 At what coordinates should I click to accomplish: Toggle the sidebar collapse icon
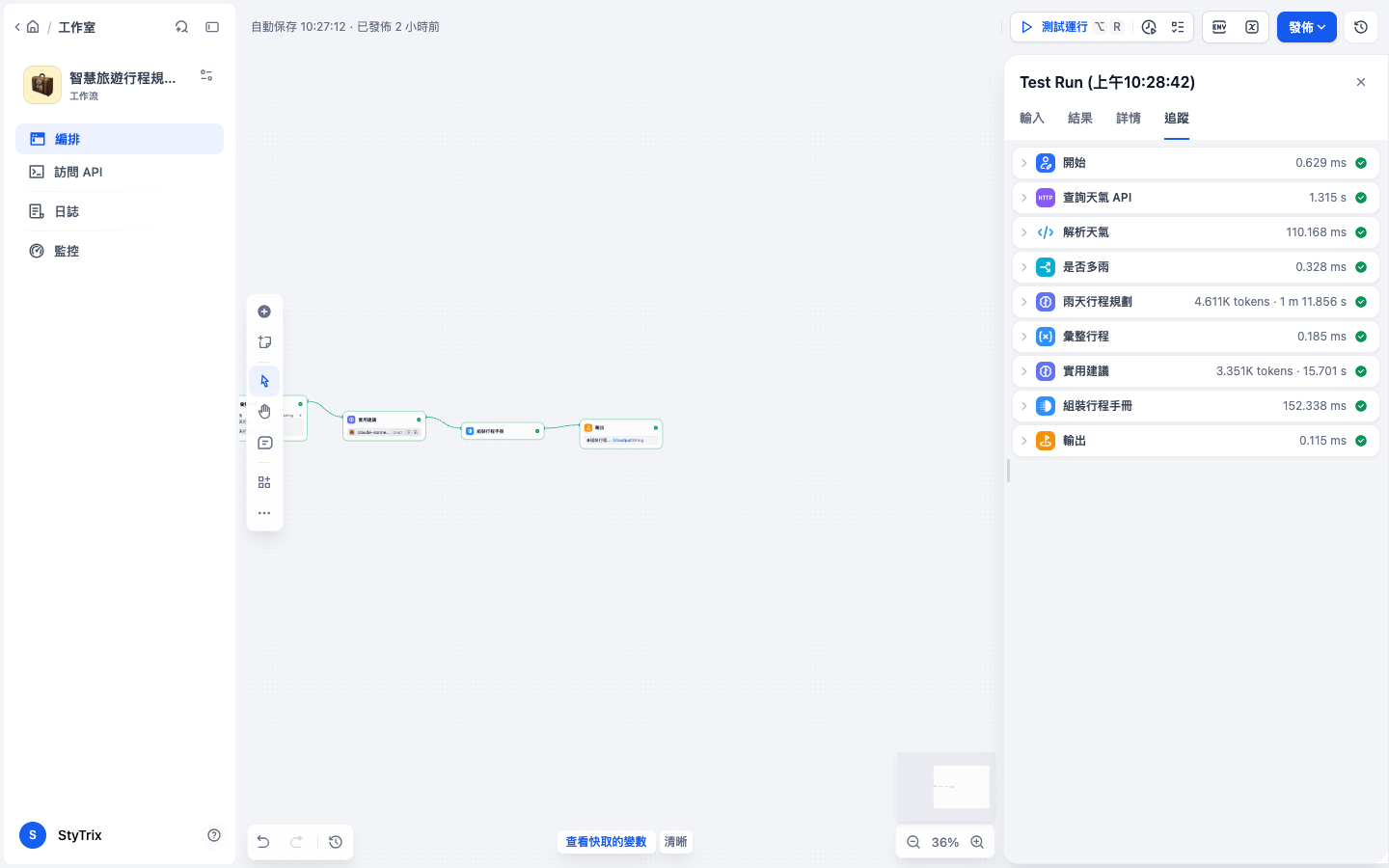point(212,27)
